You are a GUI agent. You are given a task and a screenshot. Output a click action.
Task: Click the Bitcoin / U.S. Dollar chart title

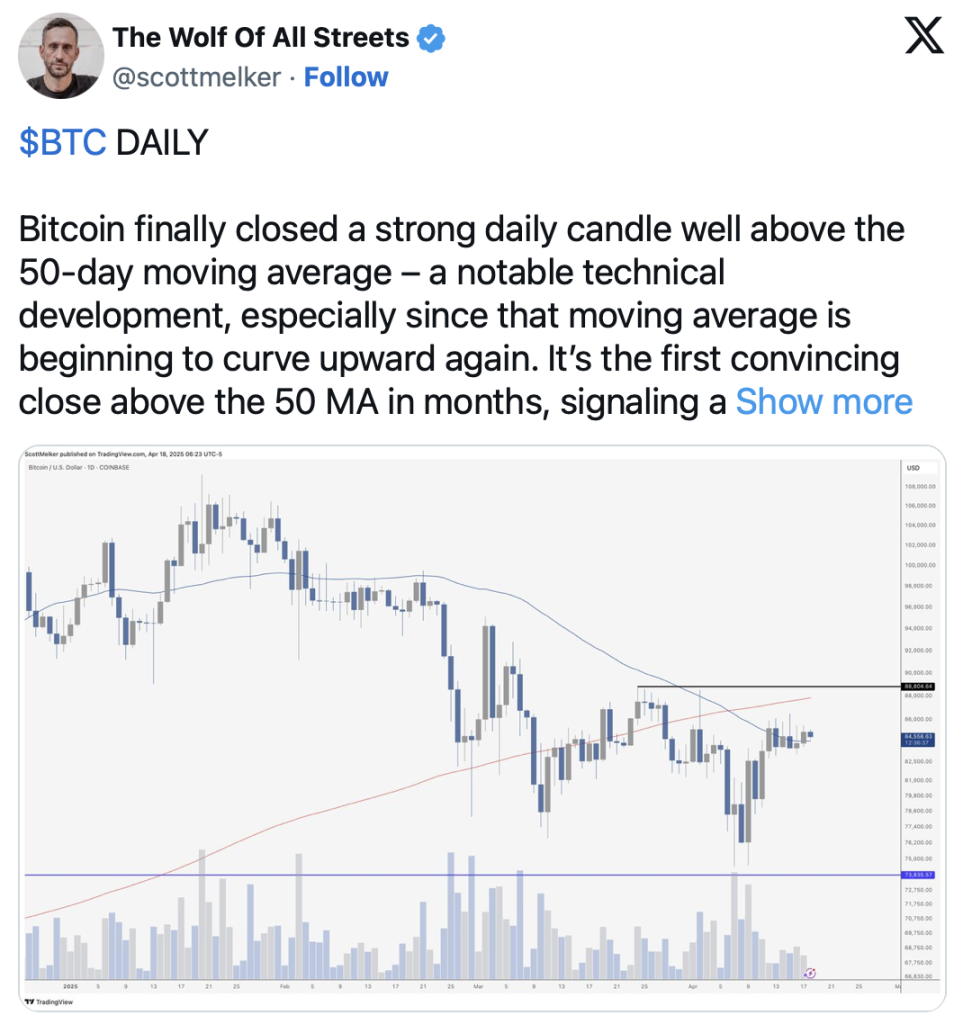(x=79, y=468)
